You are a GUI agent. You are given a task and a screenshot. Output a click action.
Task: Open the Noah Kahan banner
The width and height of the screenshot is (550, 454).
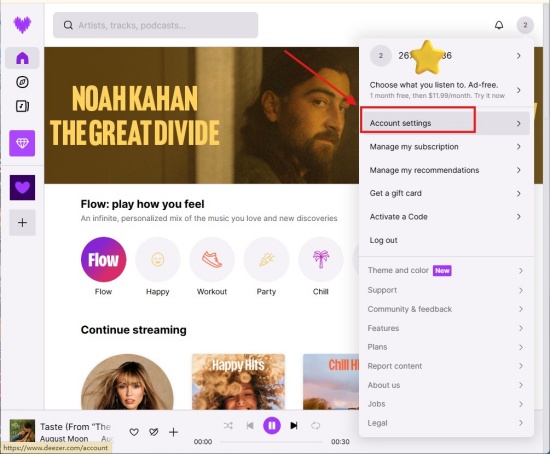(x=201, y=115)
